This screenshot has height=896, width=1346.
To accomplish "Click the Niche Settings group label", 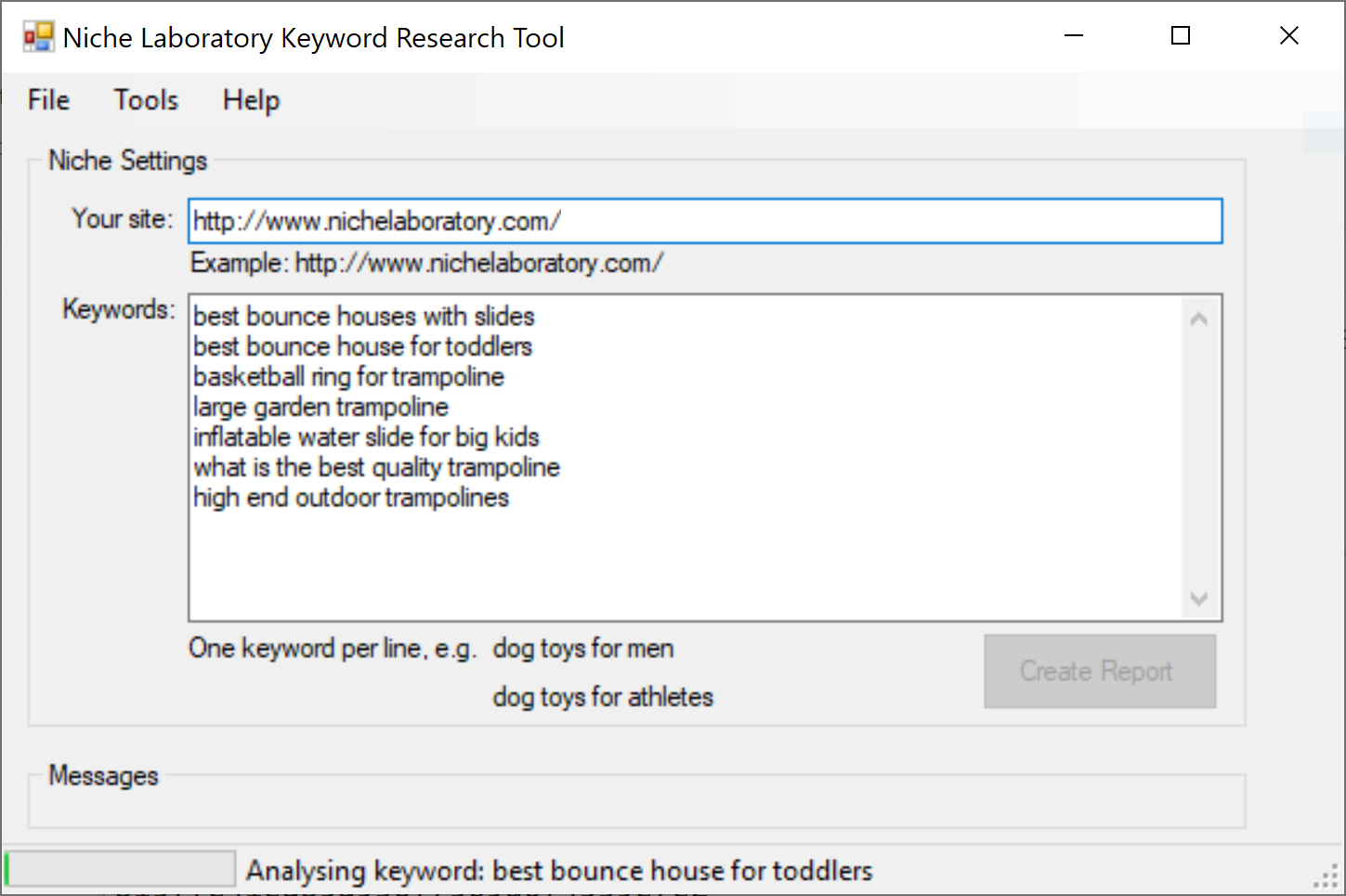I will coord(128,161).
